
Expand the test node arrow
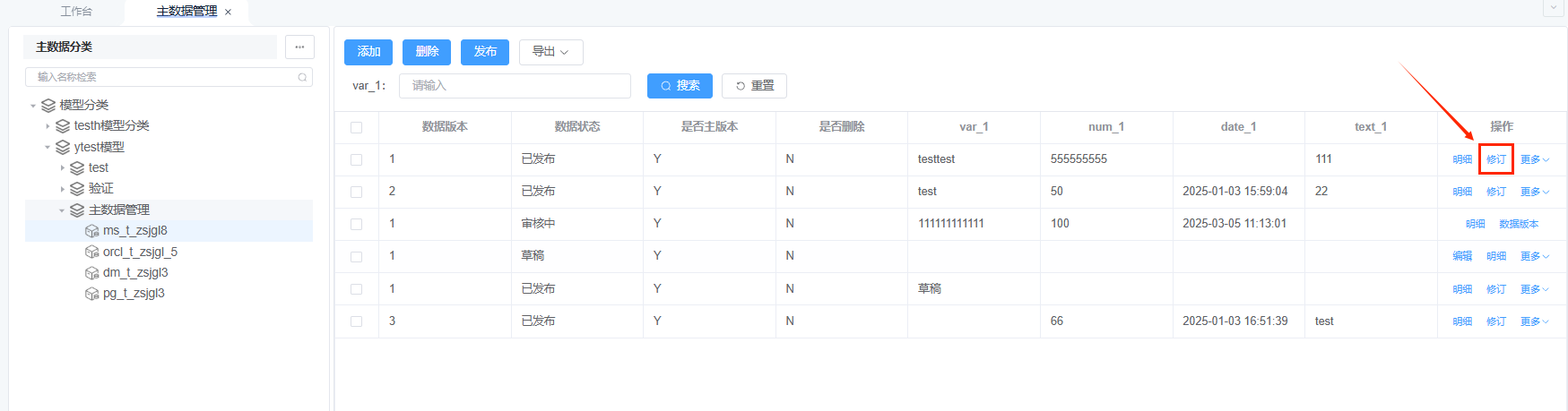click(x=62, y=167)
